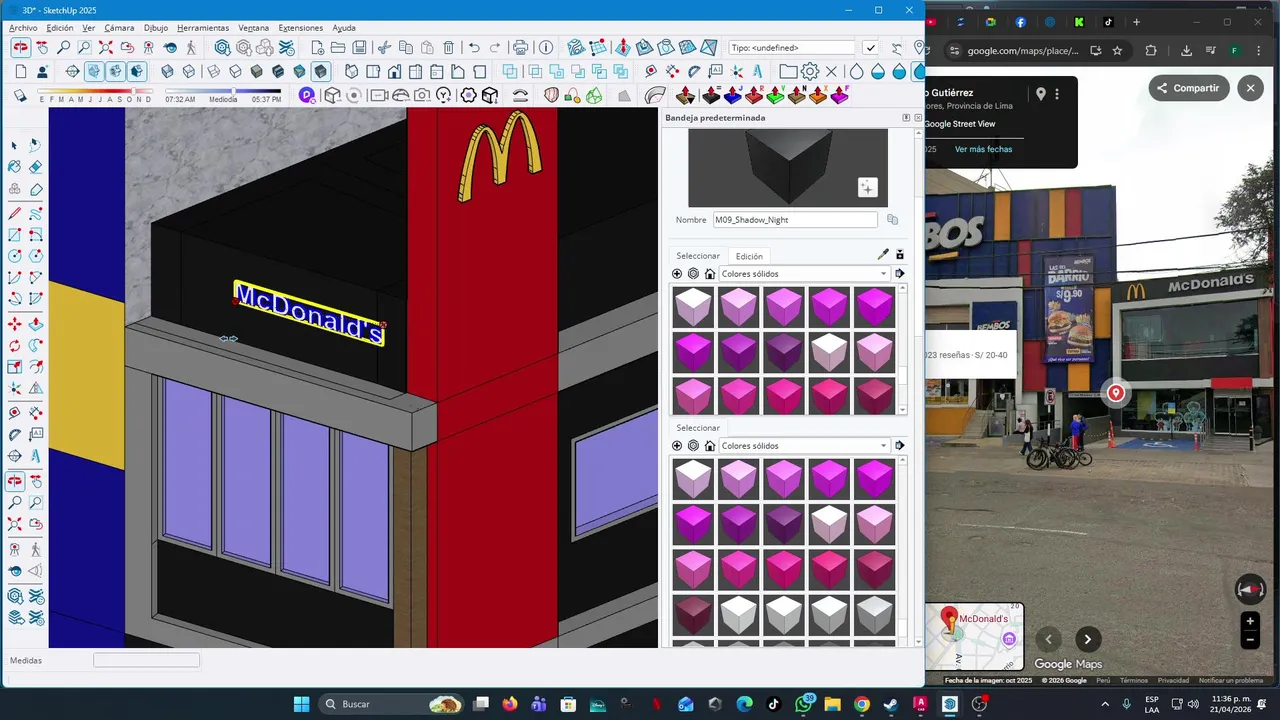Click the Nombre material name field
1280x720 pixels.
click(x=794, y=220)
